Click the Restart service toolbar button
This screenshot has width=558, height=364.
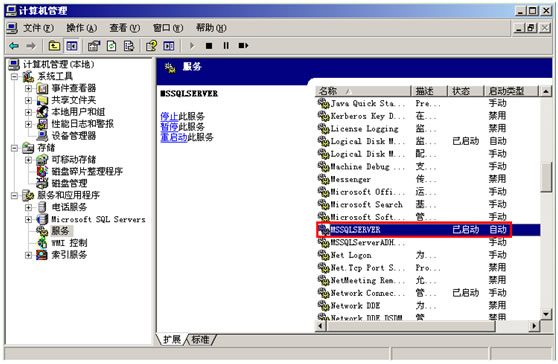243,46
